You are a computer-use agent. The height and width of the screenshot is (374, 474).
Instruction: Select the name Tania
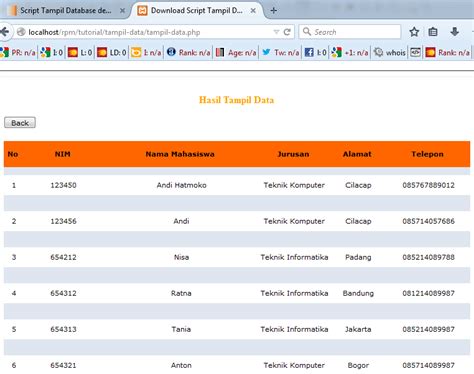click(181, 329)
